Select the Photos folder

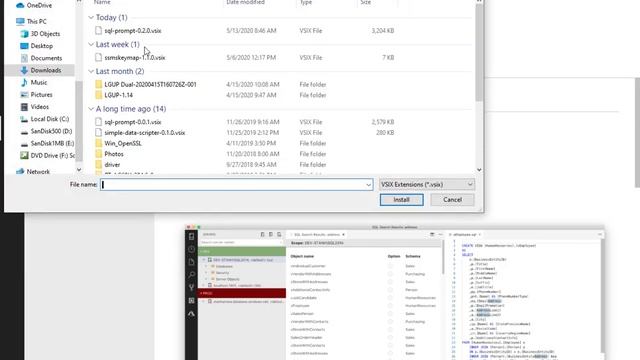point(114,154)
